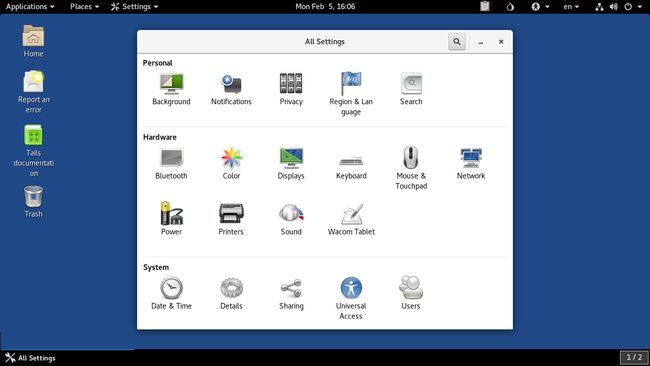Open the Notifications settings panel
This screenshot has width=650, height=366.
tap(231, 90)
